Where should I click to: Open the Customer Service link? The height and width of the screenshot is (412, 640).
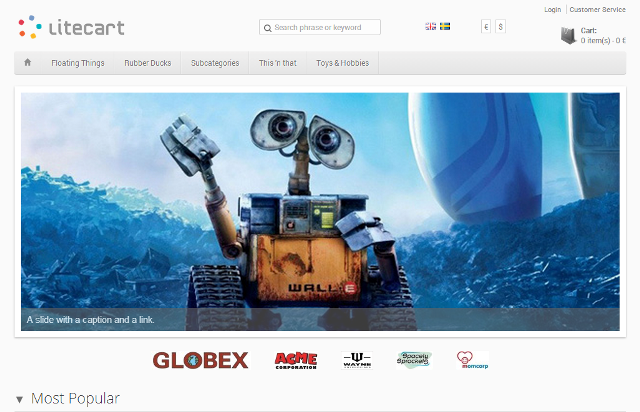[598, 9]
